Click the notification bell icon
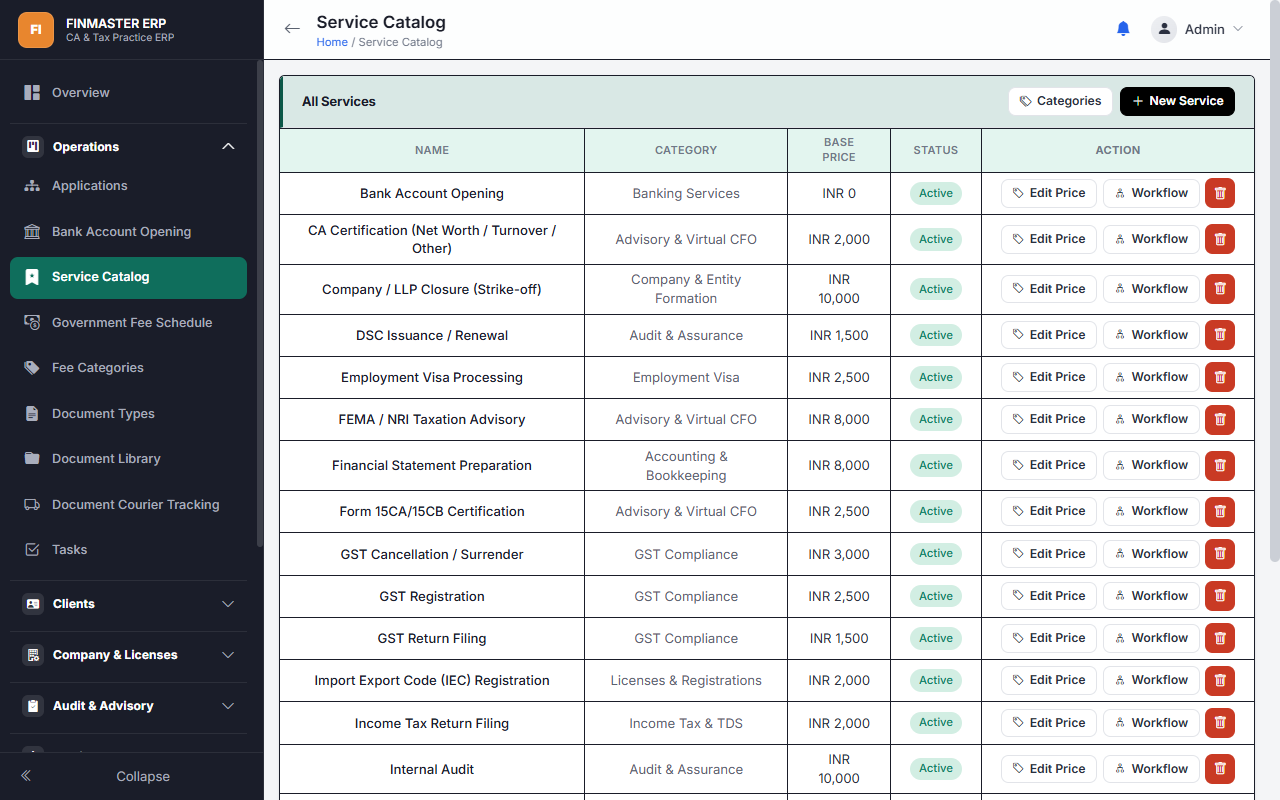Viewport: 1280px width, 800px height. coord(1123,29)
